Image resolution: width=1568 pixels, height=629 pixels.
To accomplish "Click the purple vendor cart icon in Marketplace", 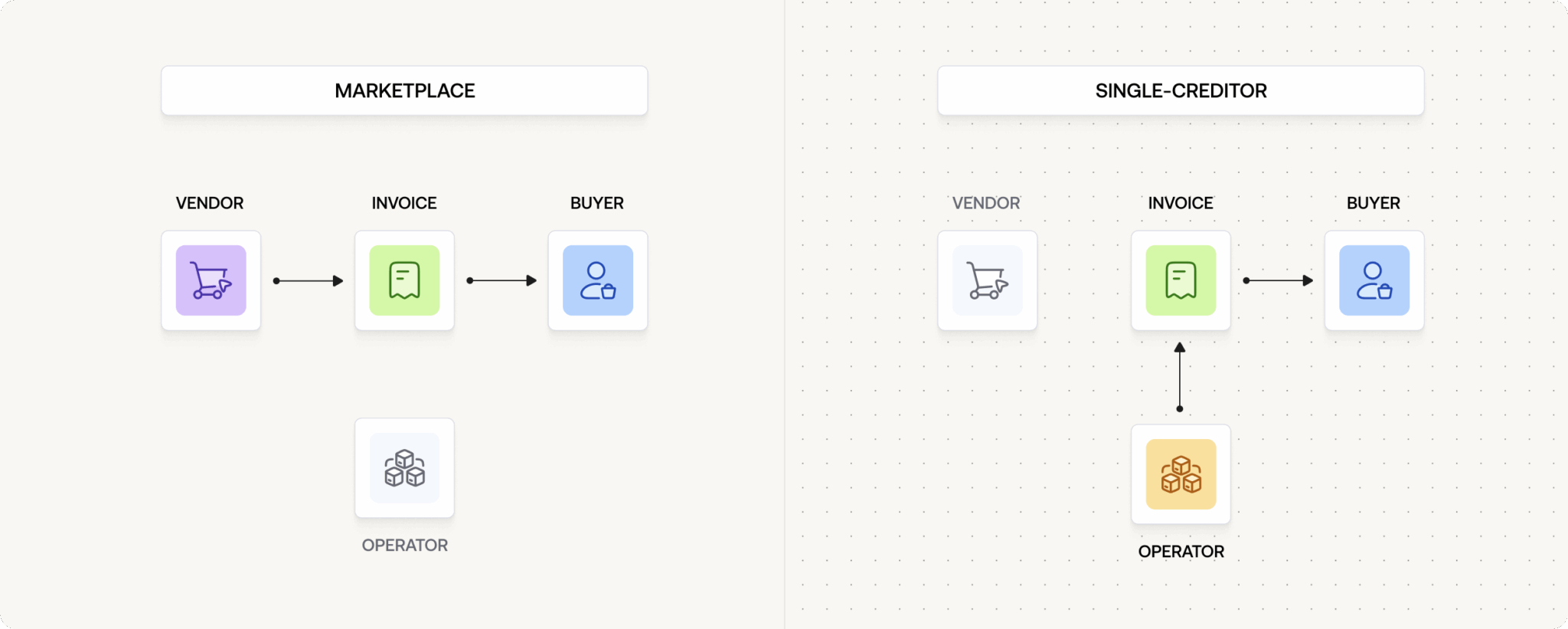I will pos(211,280).
